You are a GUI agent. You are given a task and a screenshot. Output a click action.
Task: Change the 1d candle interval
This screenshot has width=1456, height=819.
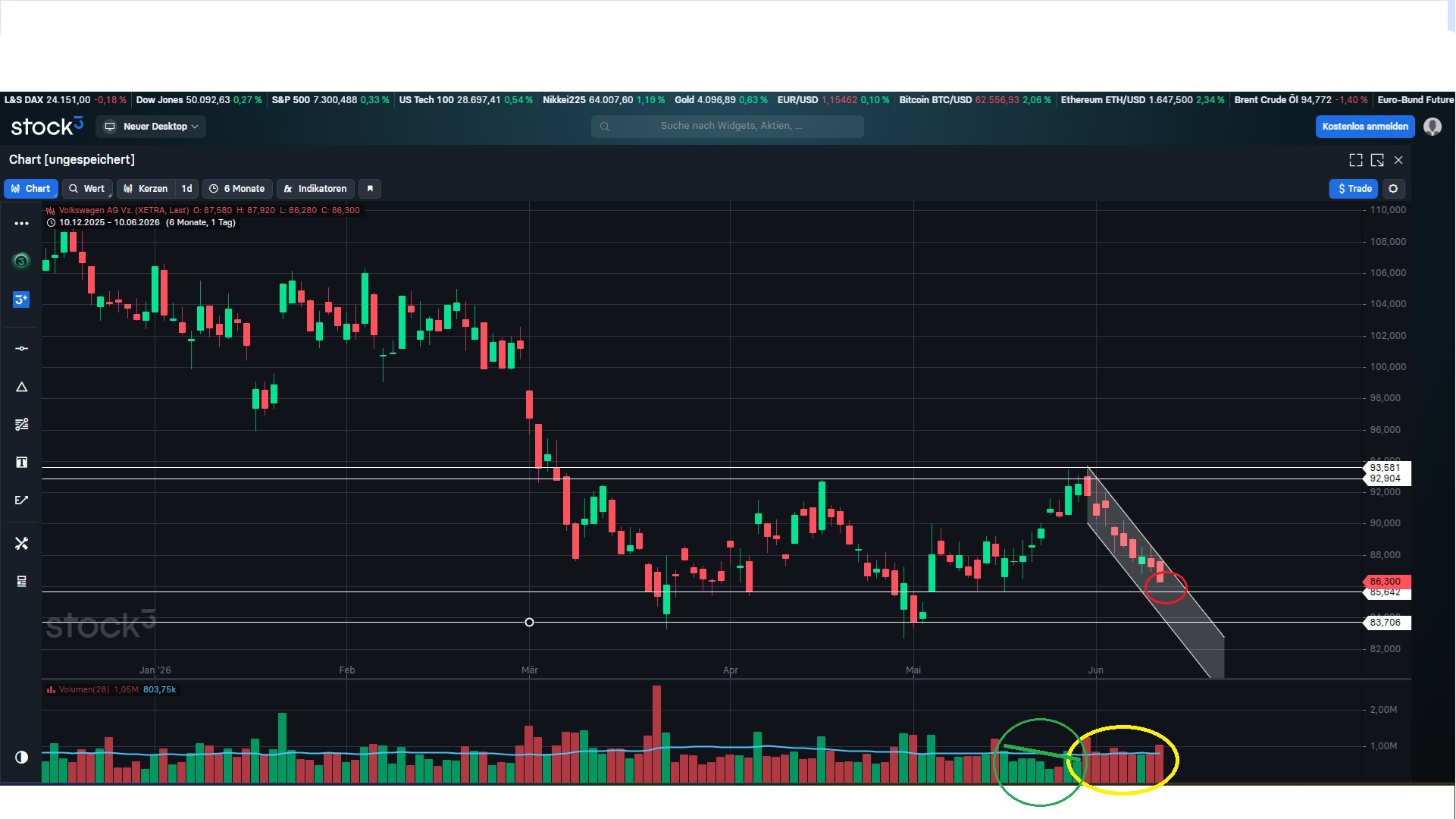186,189
